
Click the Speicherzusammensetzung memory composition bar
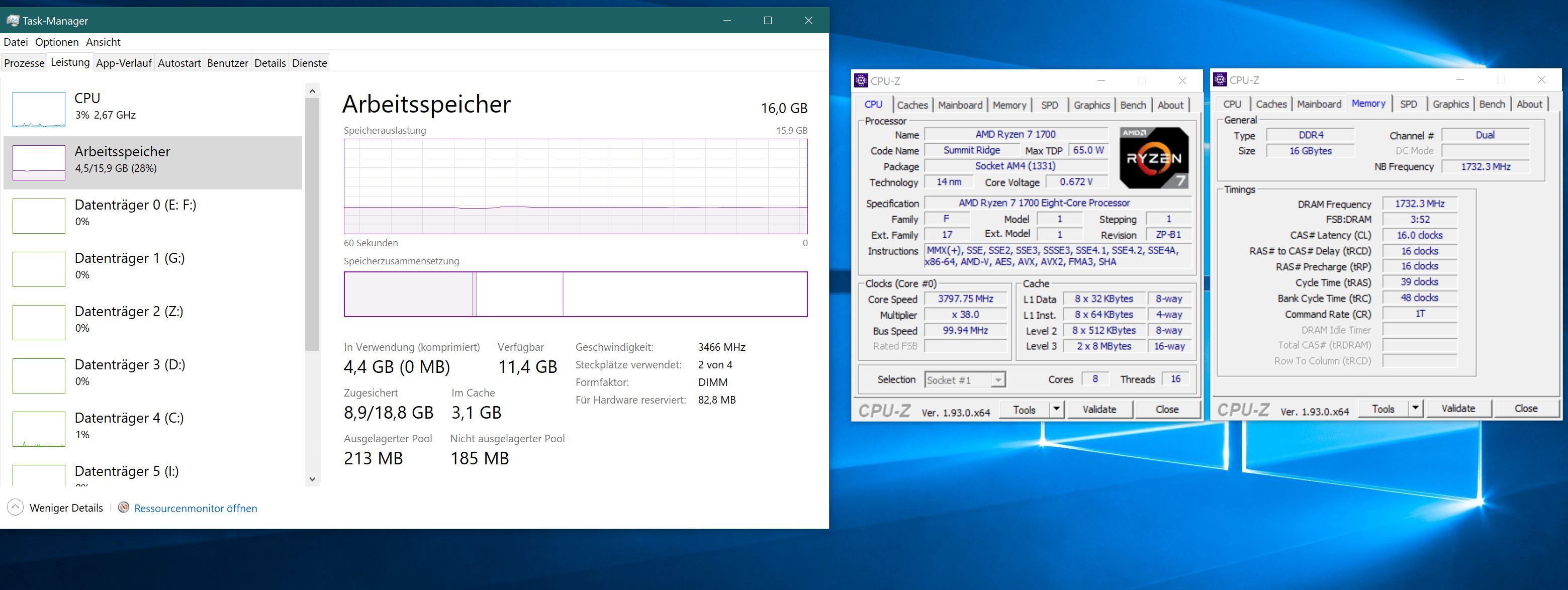(x=575, y=294)
